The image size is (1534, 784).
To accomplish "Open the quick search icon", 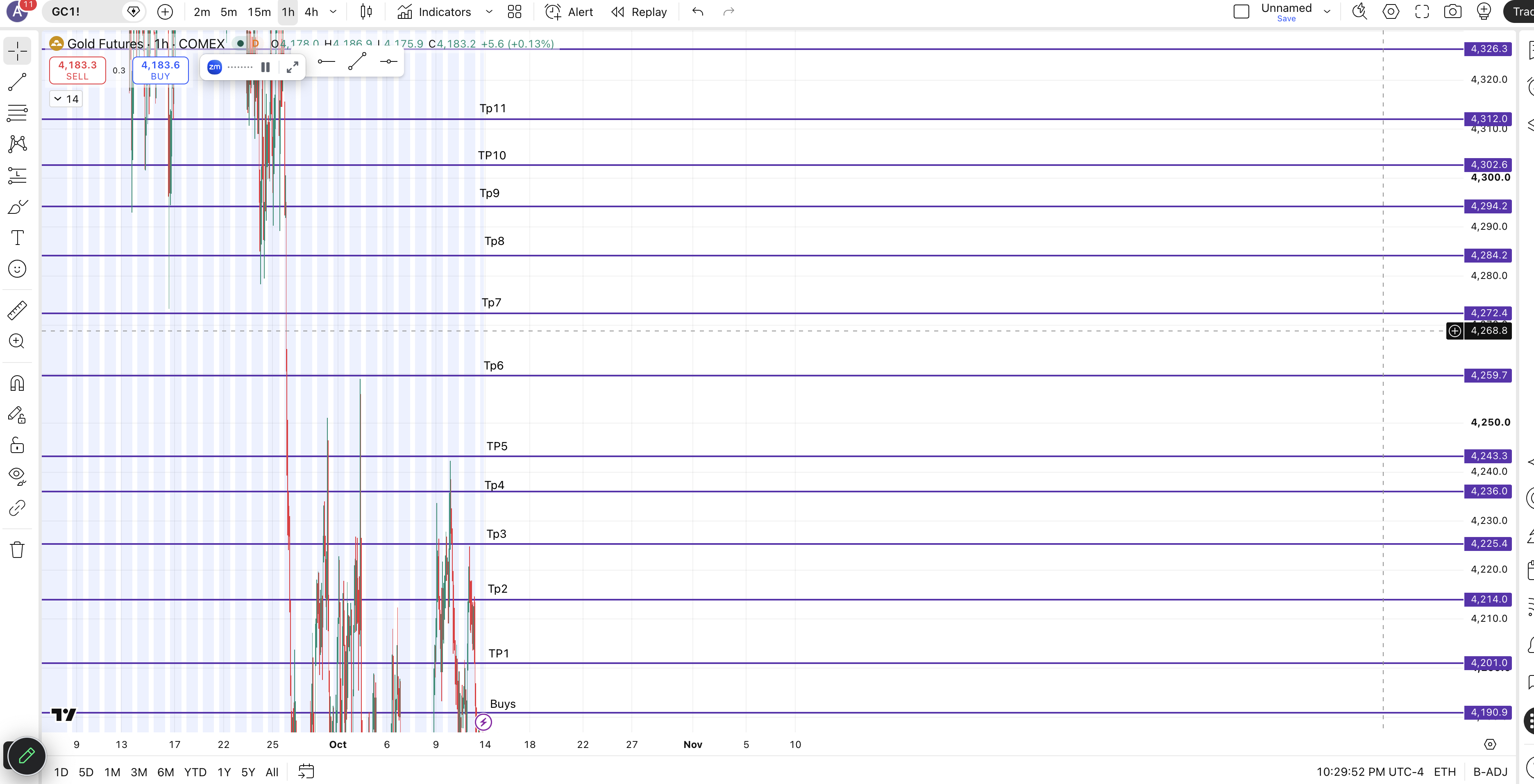I will click(x=1359, y=12).
